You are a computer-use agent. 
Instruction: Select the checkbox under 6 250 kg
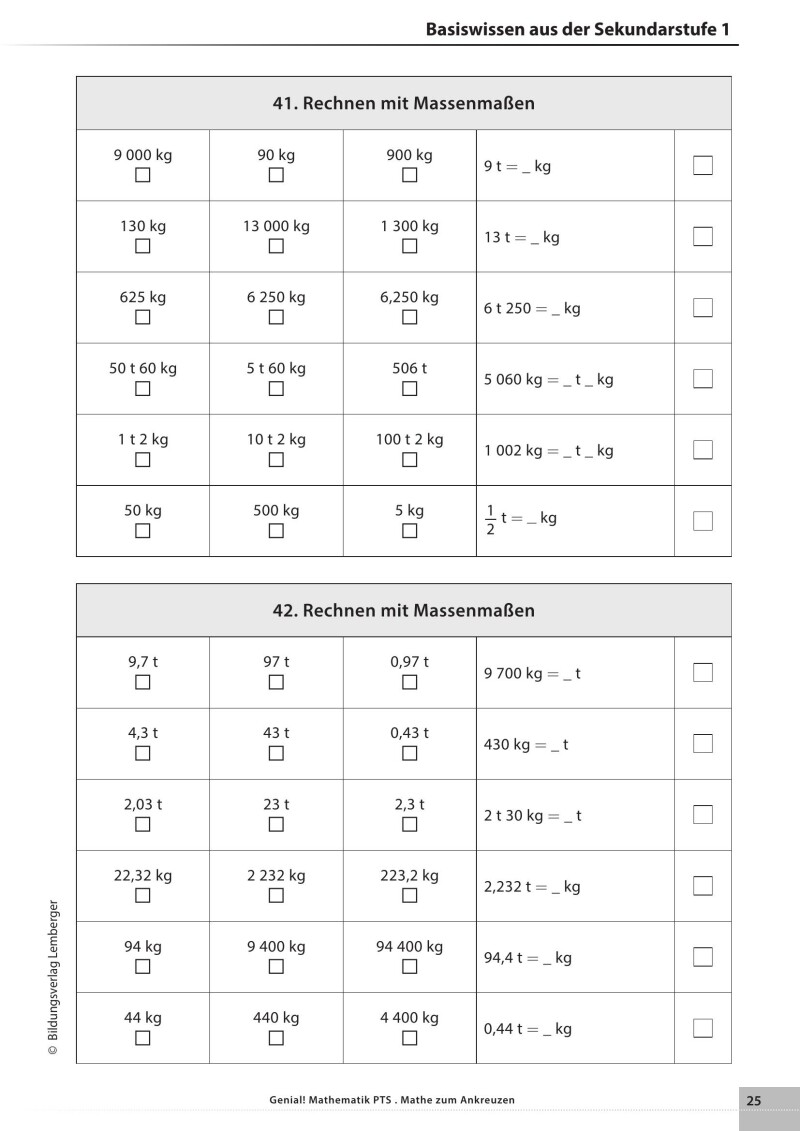tap(276, 318)
